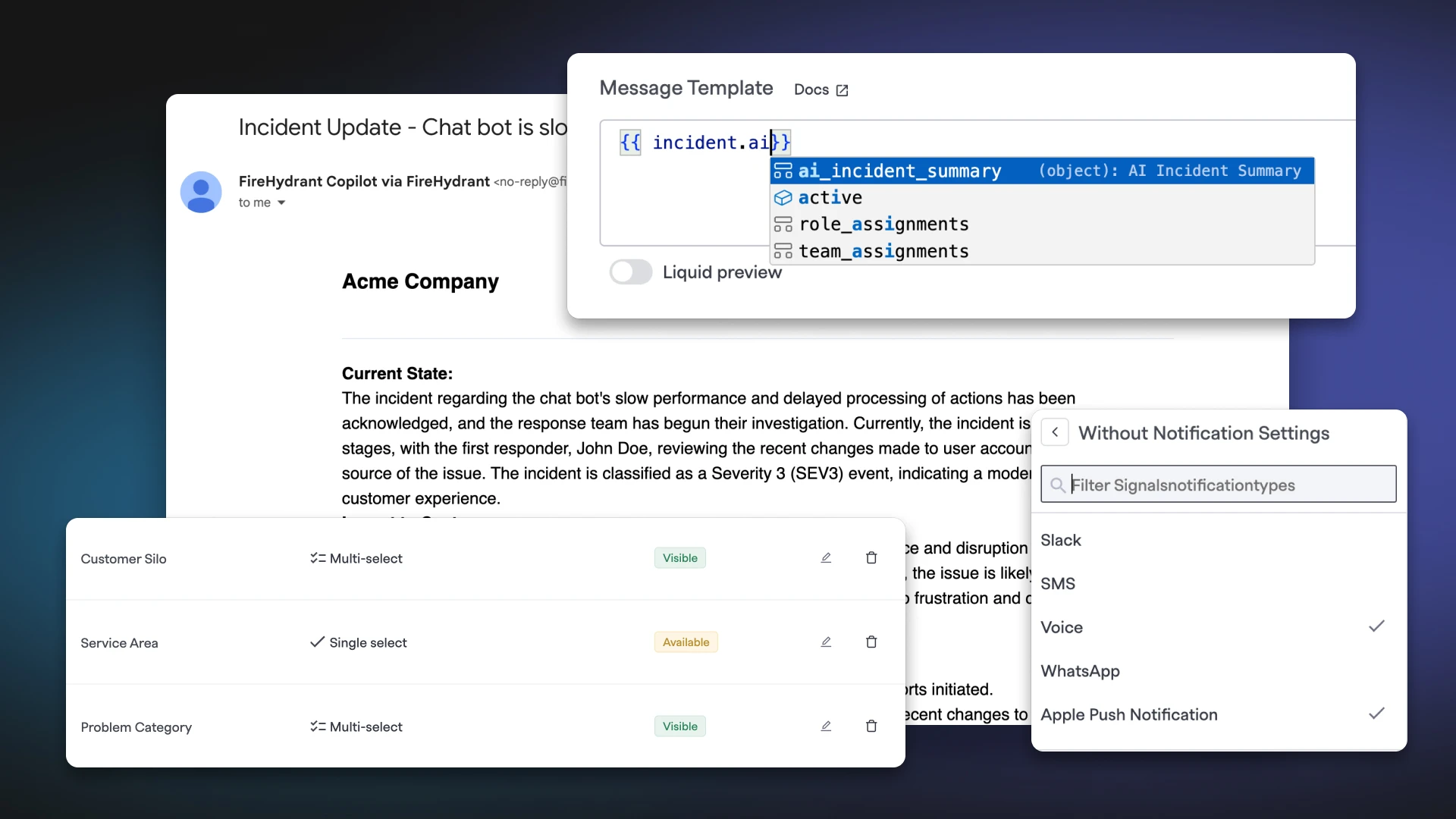Delete the Service Area field
Viewport: 1456px width, 819px height.
(871, 642)
